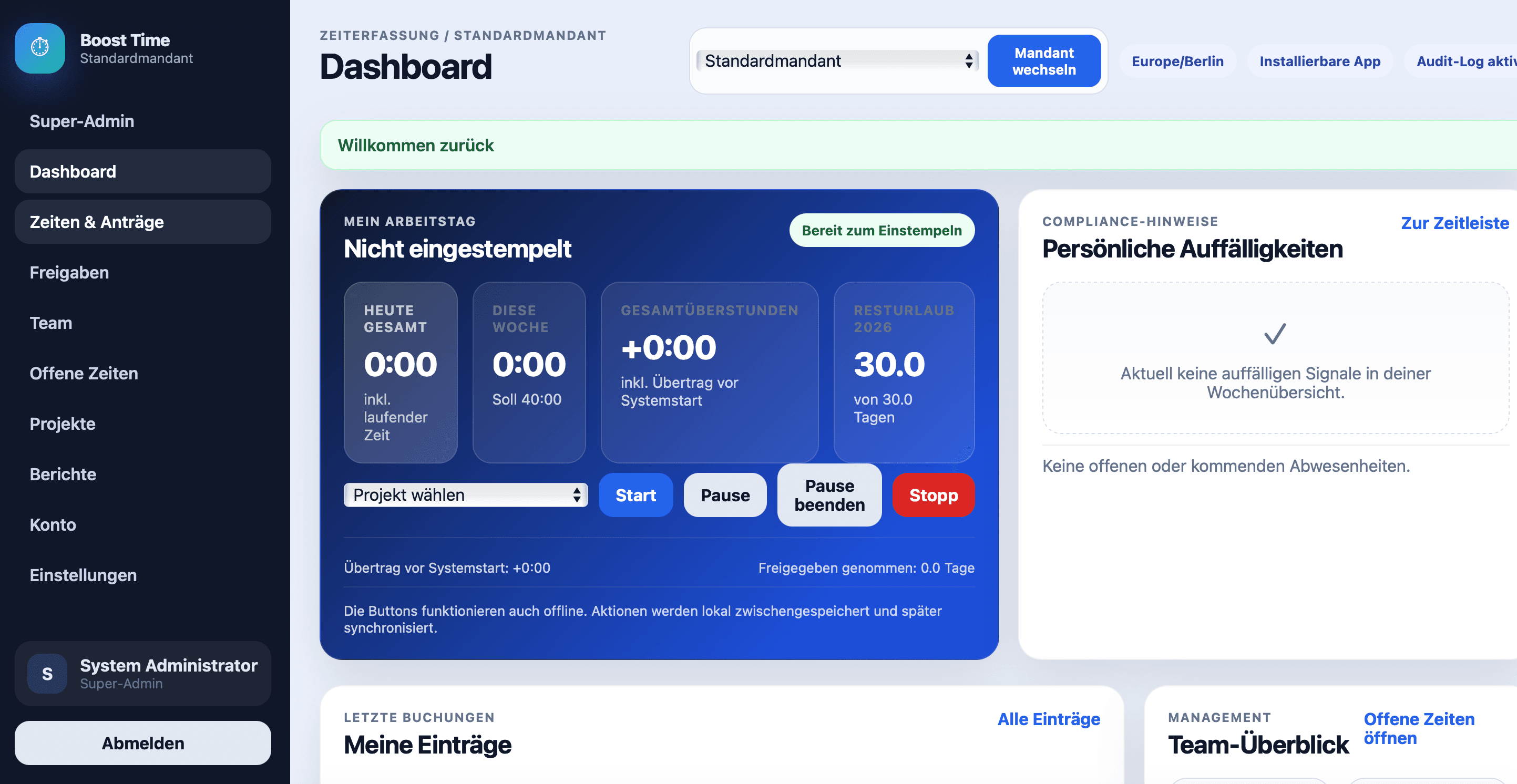Click the System Administrator avatar S

click(47, 673)
